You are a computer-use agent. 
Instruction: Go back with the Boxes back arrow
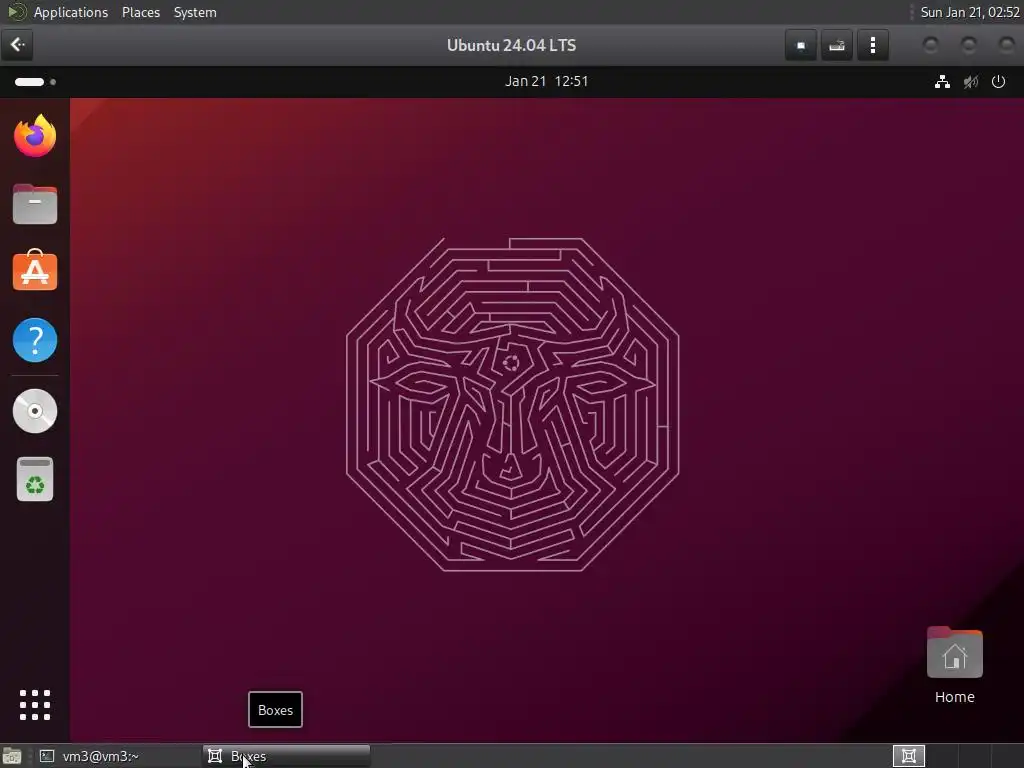[18, 45]
